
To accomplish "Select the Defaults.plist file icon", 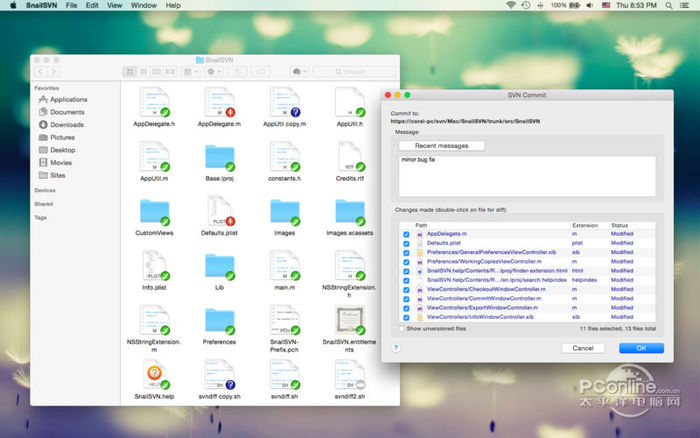I will click(x=217, y=213).
